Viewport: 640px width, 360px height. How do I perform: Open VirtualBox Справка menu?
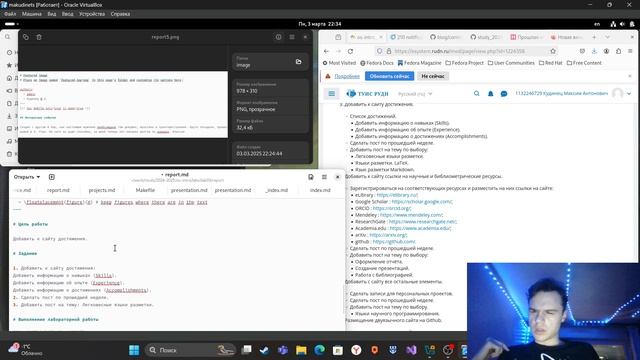120,14
